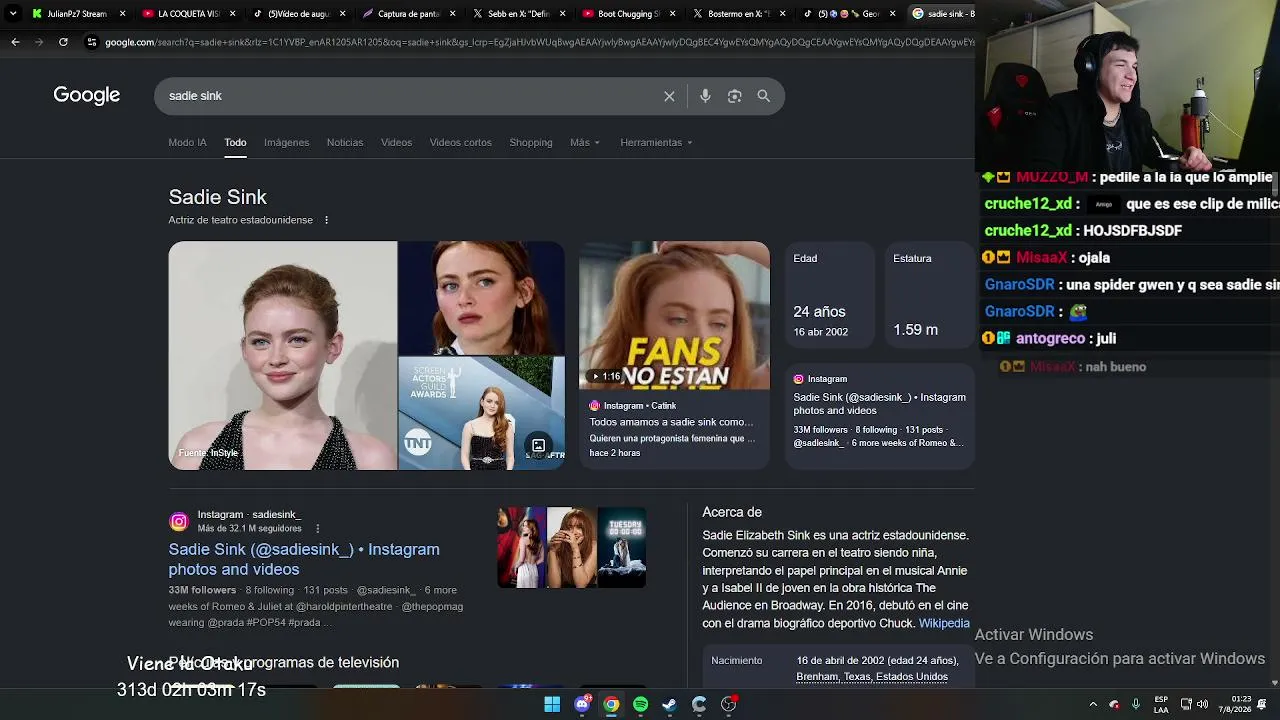Screen dimensions: 1280x720
Task: Click the Instagram favicon of the sadiesink_ result
Action: click(x=179, y=521)
